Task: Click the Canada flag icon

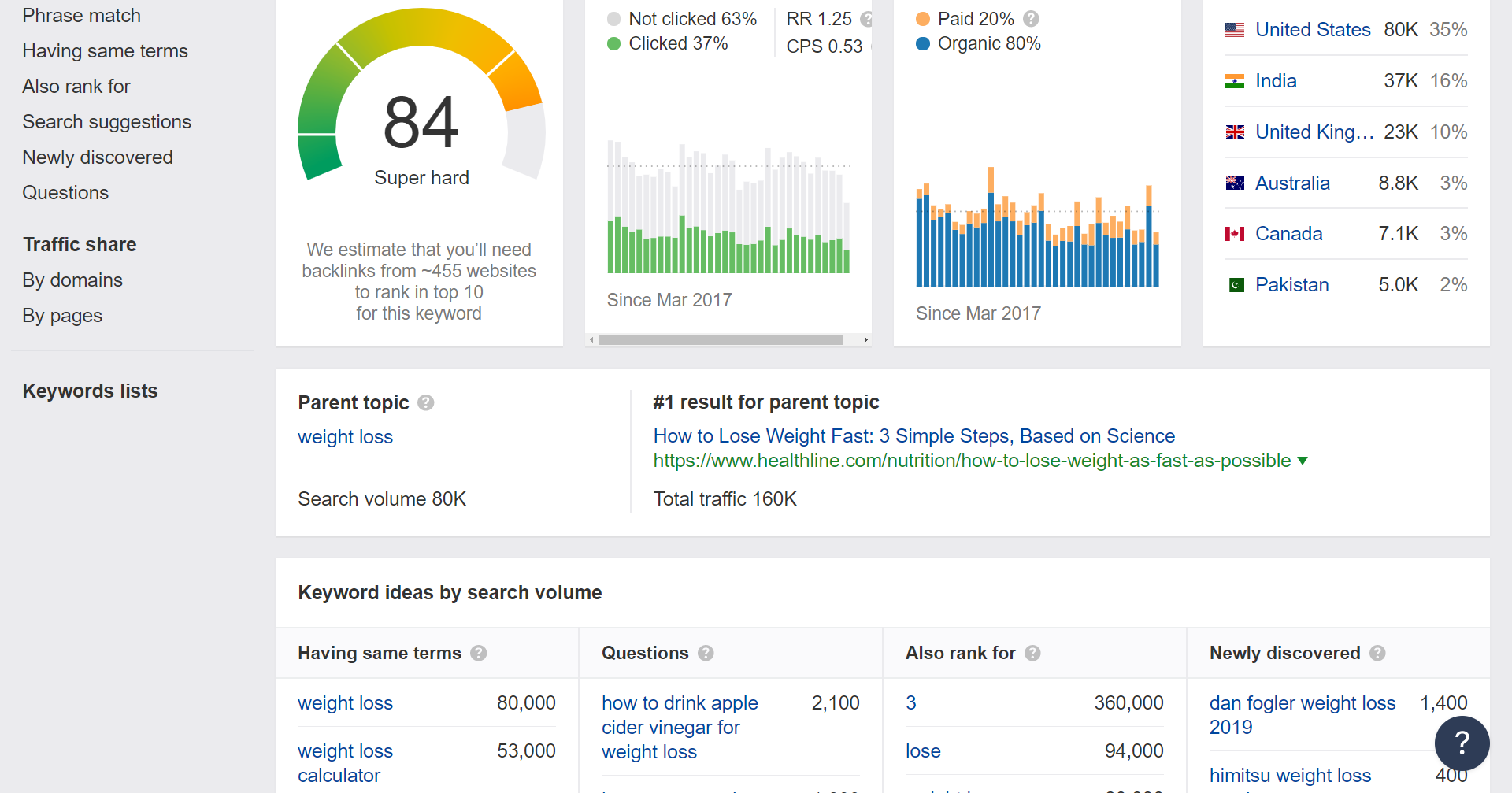Action: (x=1235, y=234)
